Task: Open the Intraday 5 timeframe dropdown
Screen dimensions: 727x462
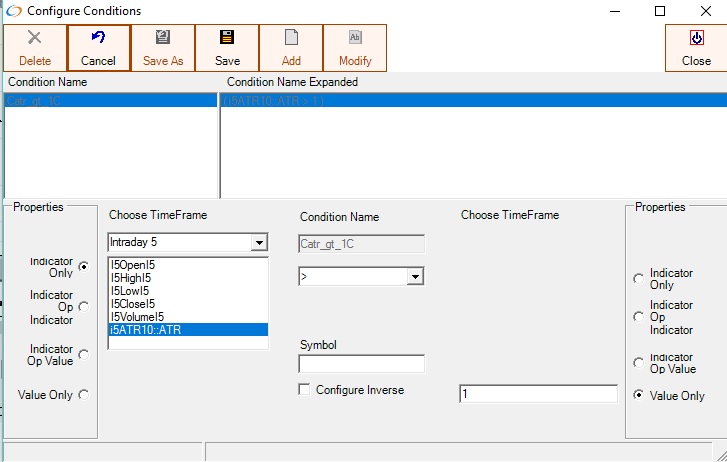Action: pos(260,243)
